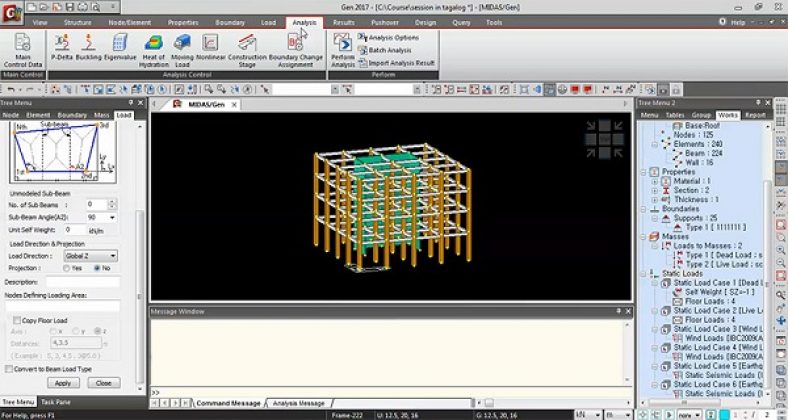Enable Copy Floor Load checkbox
The height and width of the screenshot is (420, 788).
coord(17,320)
